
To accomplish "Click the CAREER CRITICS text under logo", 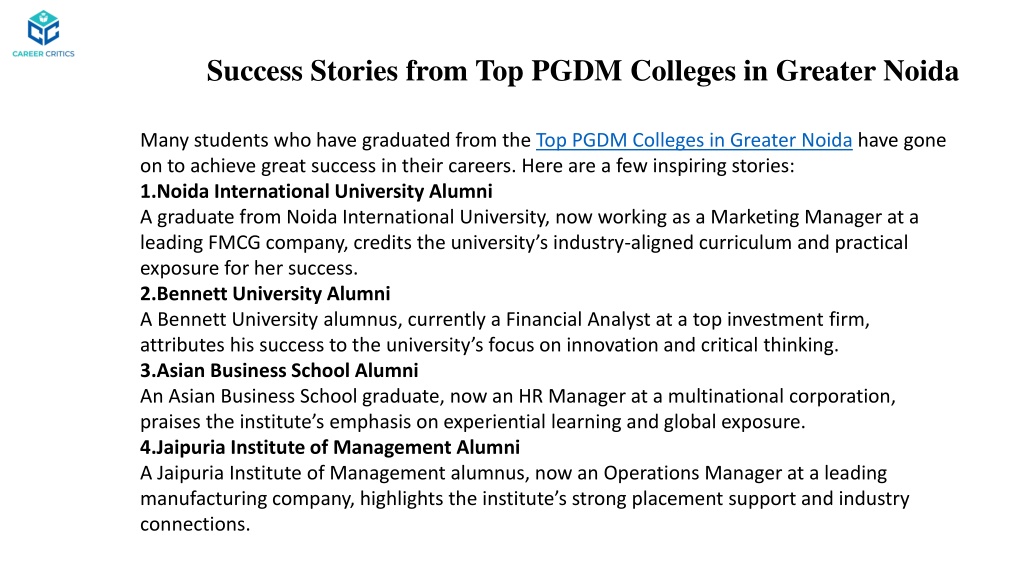I will pos(43,54).
